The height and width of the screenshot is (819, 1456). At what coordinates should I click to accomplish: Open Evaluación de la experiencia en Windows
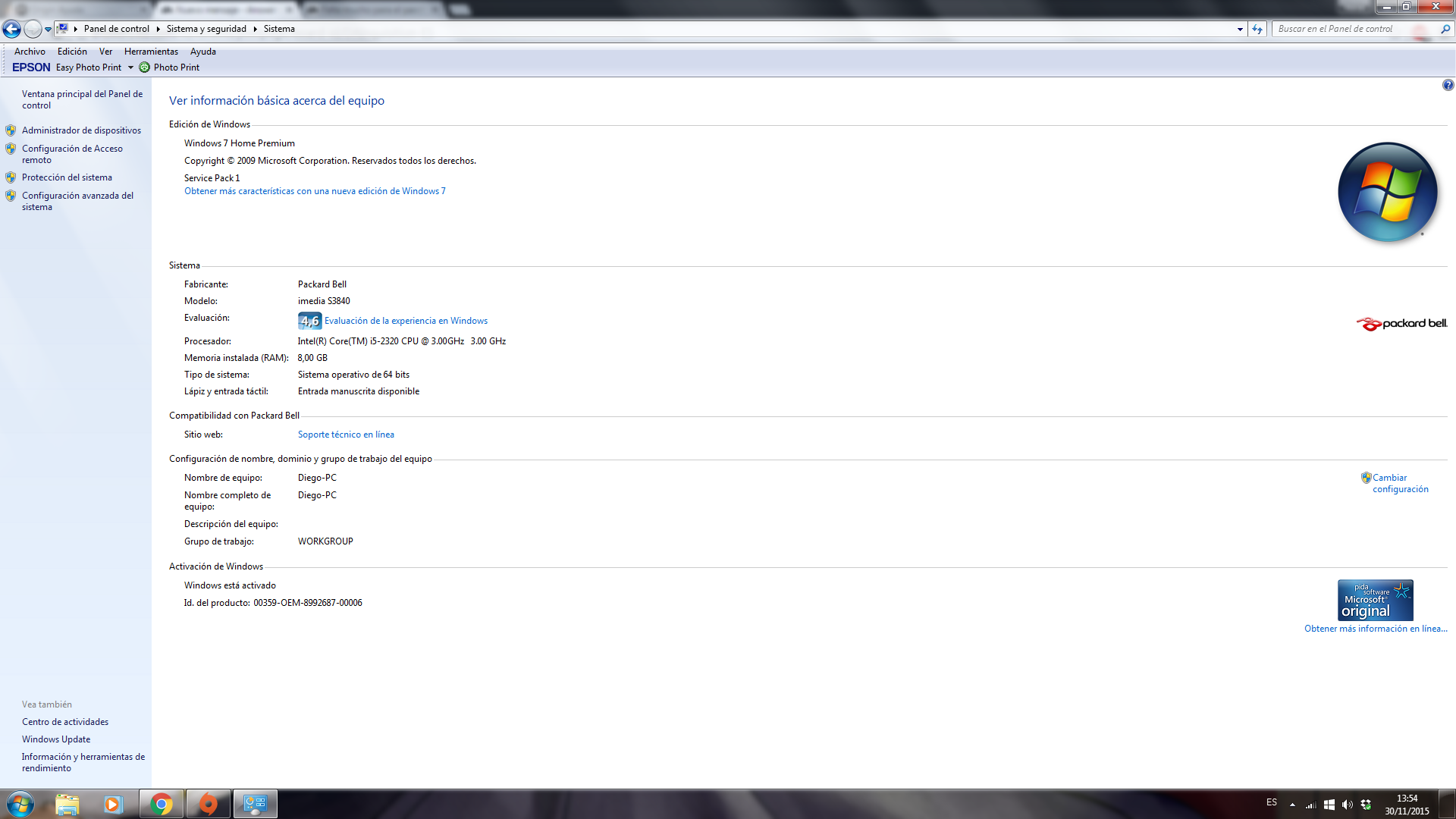(x=406, y=321)
